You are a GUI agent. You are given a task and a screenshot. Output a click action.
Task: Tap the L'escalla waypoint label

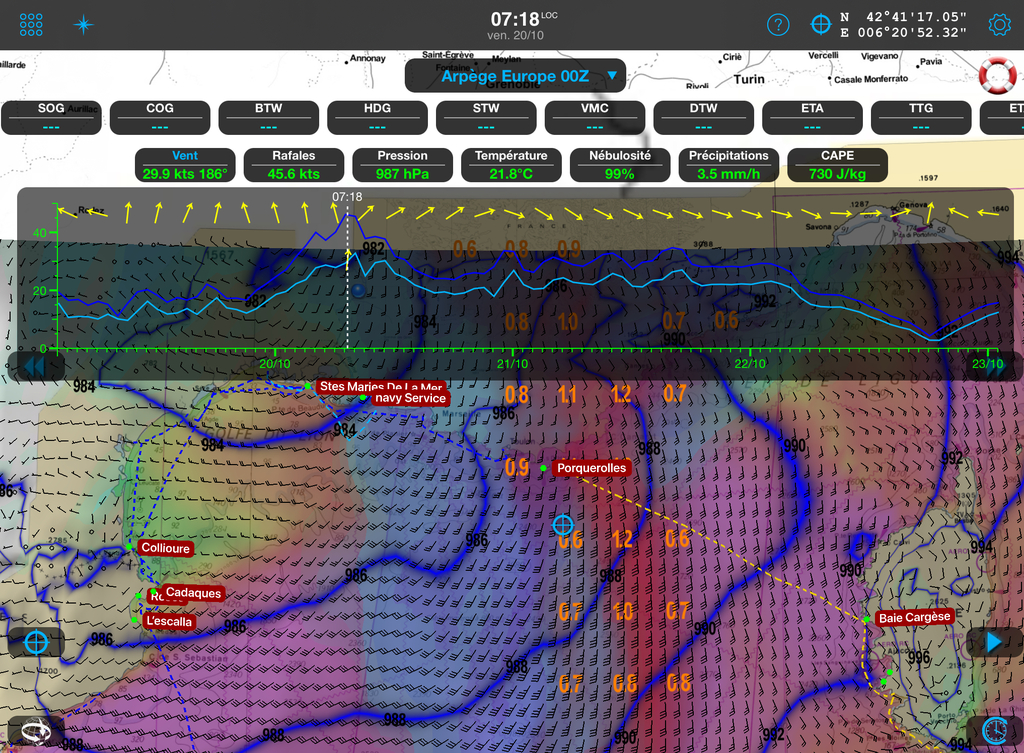tap(168, 621)
